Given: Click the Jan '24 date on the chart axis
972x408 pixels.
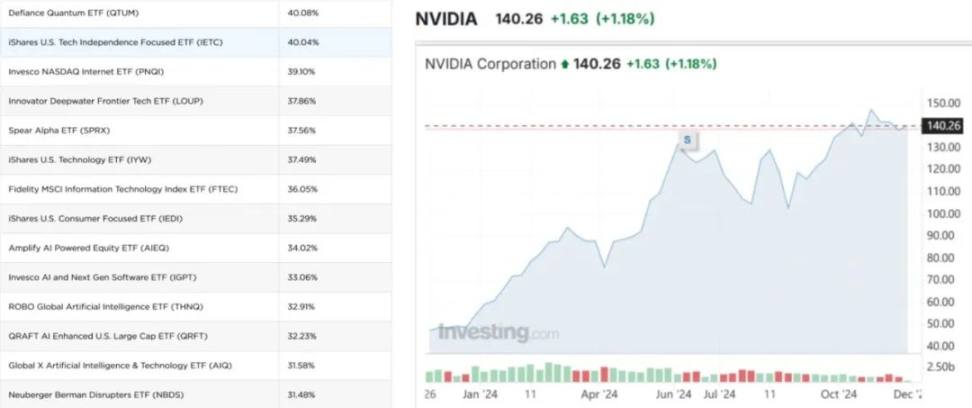Looking at the screenshot, I should pyautogui.click(x=480, y=395).
